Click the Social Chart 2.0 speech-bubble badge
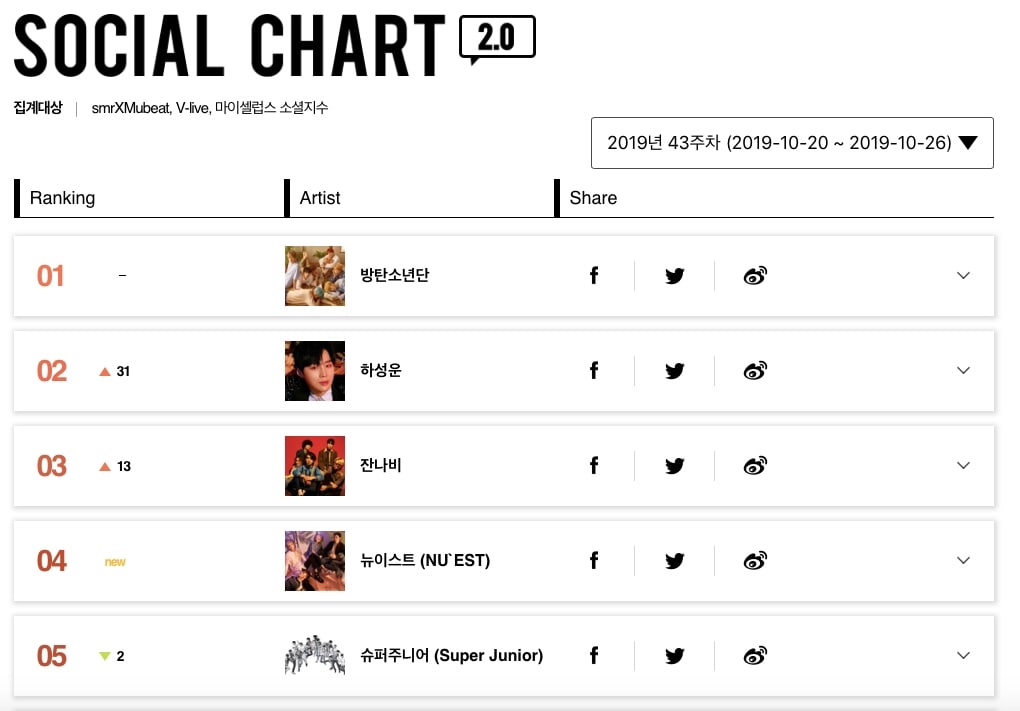Viewport: 1020px width, 711px height. (497, 38)
